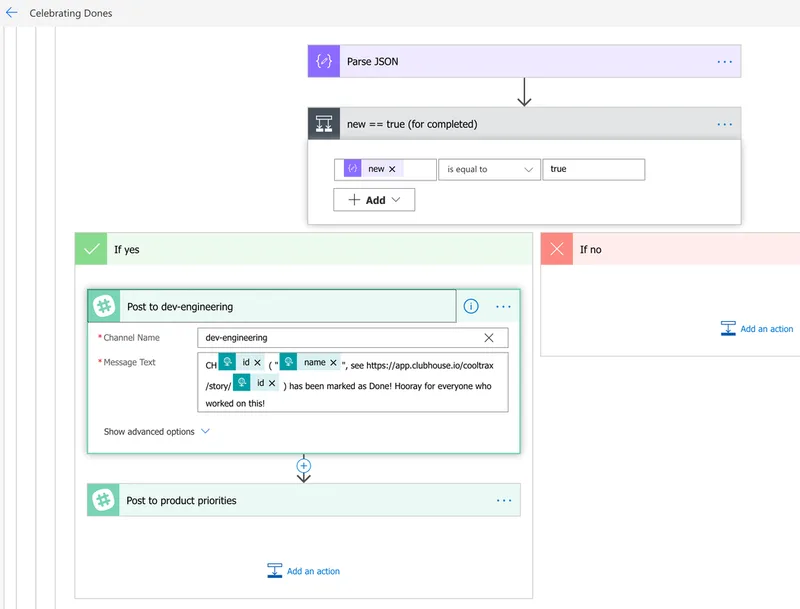Click the Parse JSON action icon
The width and height of the screenshot is (800, 609).
pyautogui.click(x=324, y=61)
